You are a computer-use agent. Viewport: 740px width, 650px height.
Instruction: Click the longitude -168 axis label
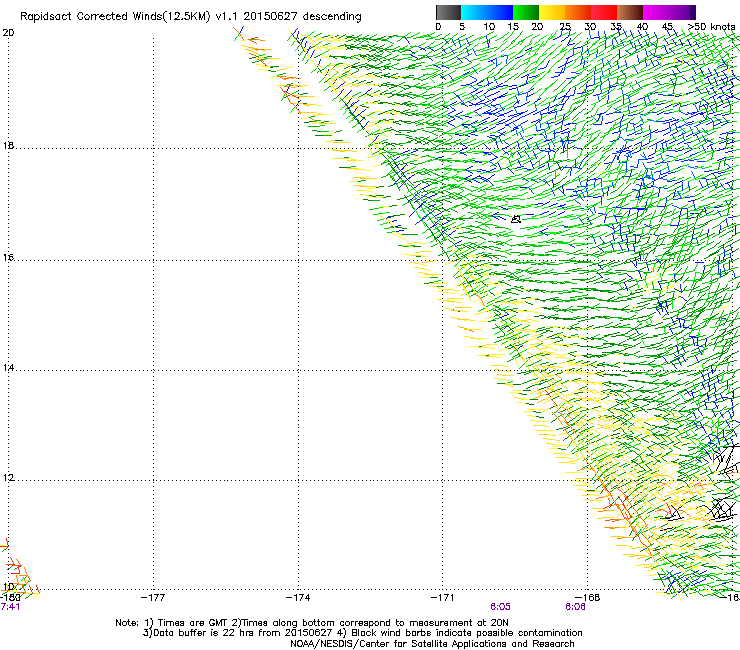(x=588, y=598)
